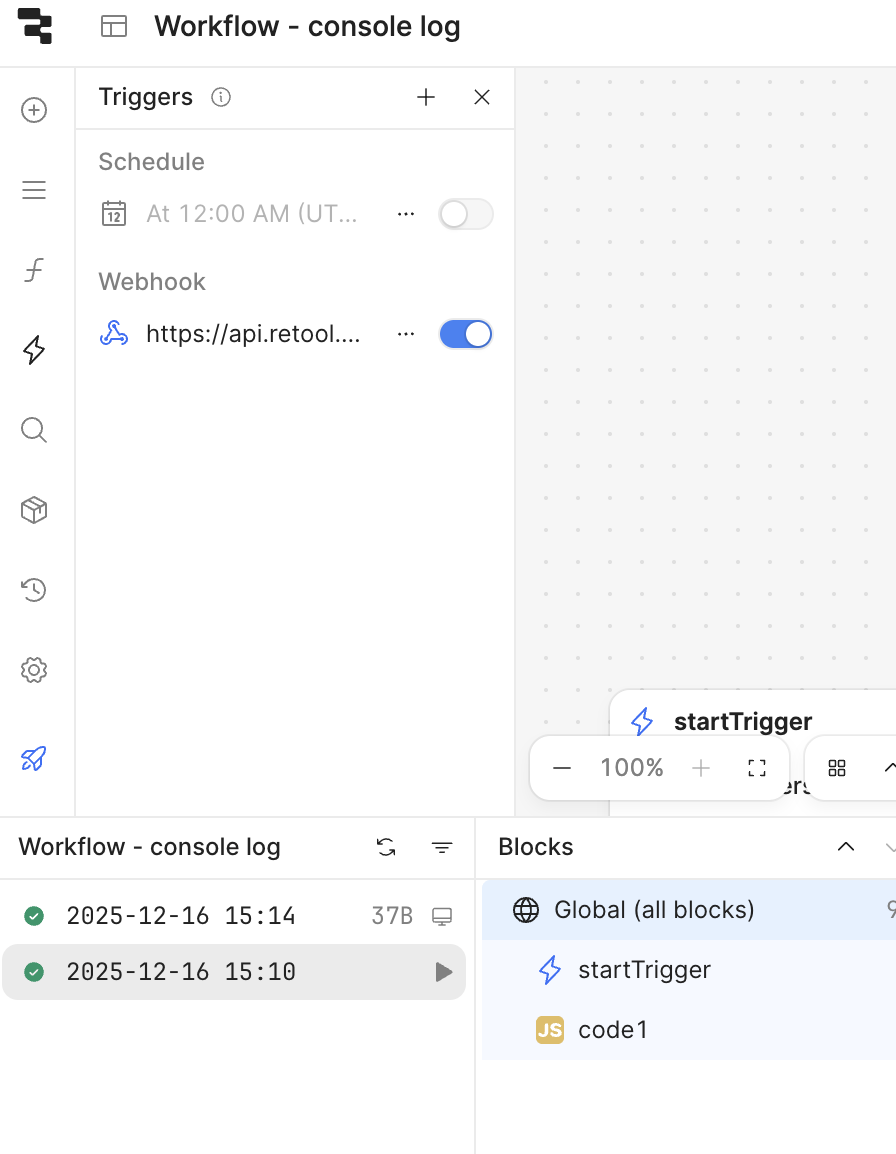This screenshot has height=1154, width=896.
Task: Open the libraries package cube icon
Action: (x=35, y=510)
